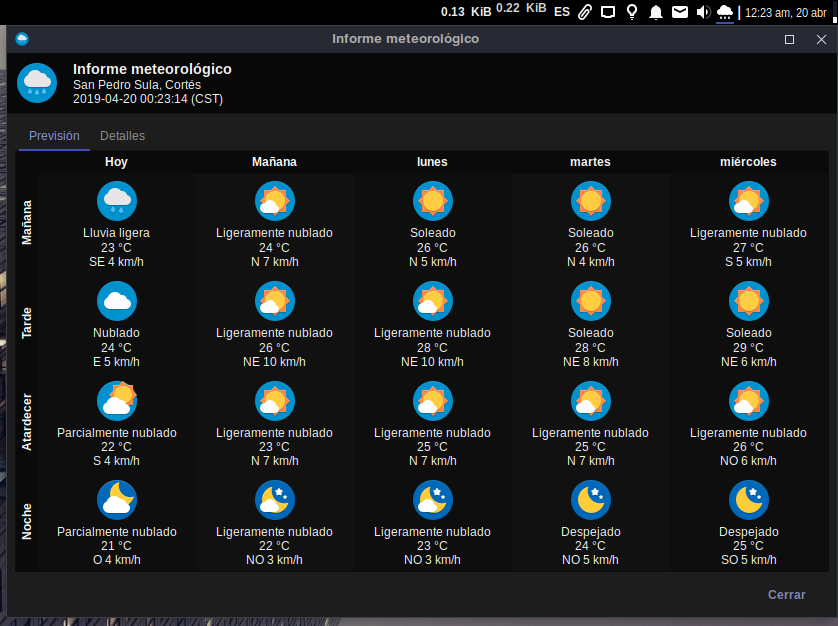The width and height of the screenshot is (838, 626).
Task: Click martes Noche Despejado moon icon
Action: (591, 500)
